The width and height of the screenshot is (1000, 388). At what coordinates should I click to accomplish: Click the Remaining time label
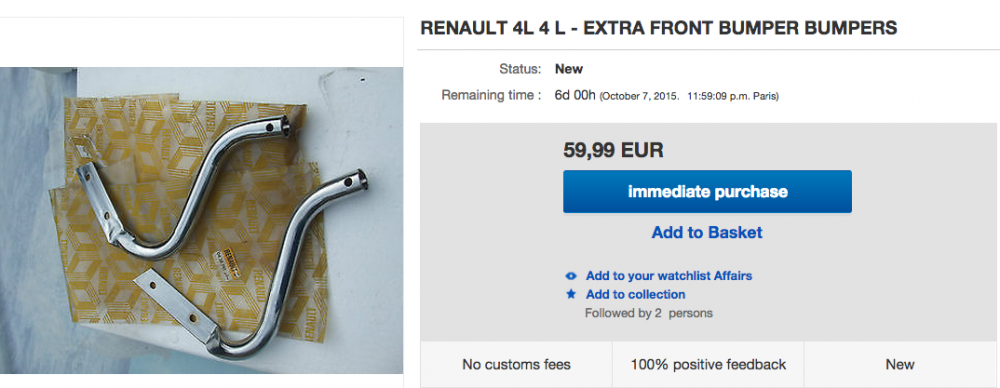(491, 96)
